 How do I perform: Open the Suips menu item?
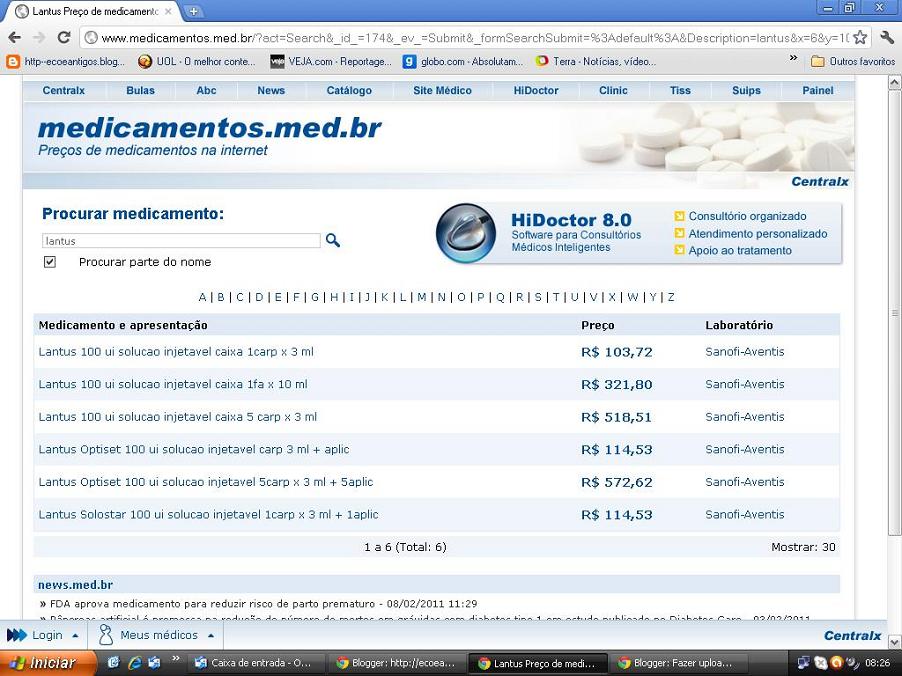pos(746,90)
